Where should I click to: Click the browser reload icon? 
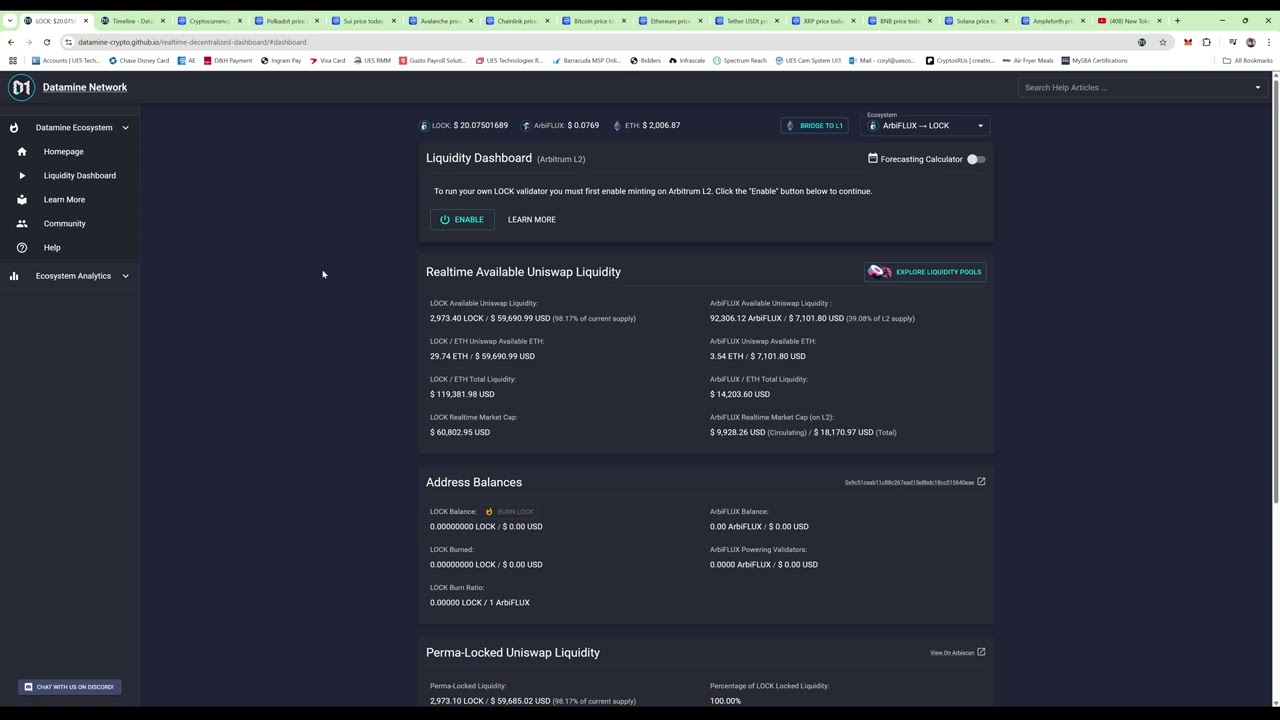coord(47,42)
